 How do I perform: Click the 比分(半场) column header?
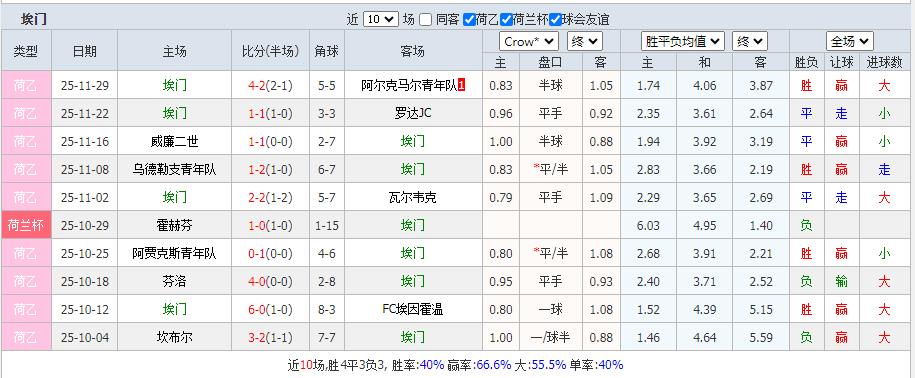(x=270, y=51)
